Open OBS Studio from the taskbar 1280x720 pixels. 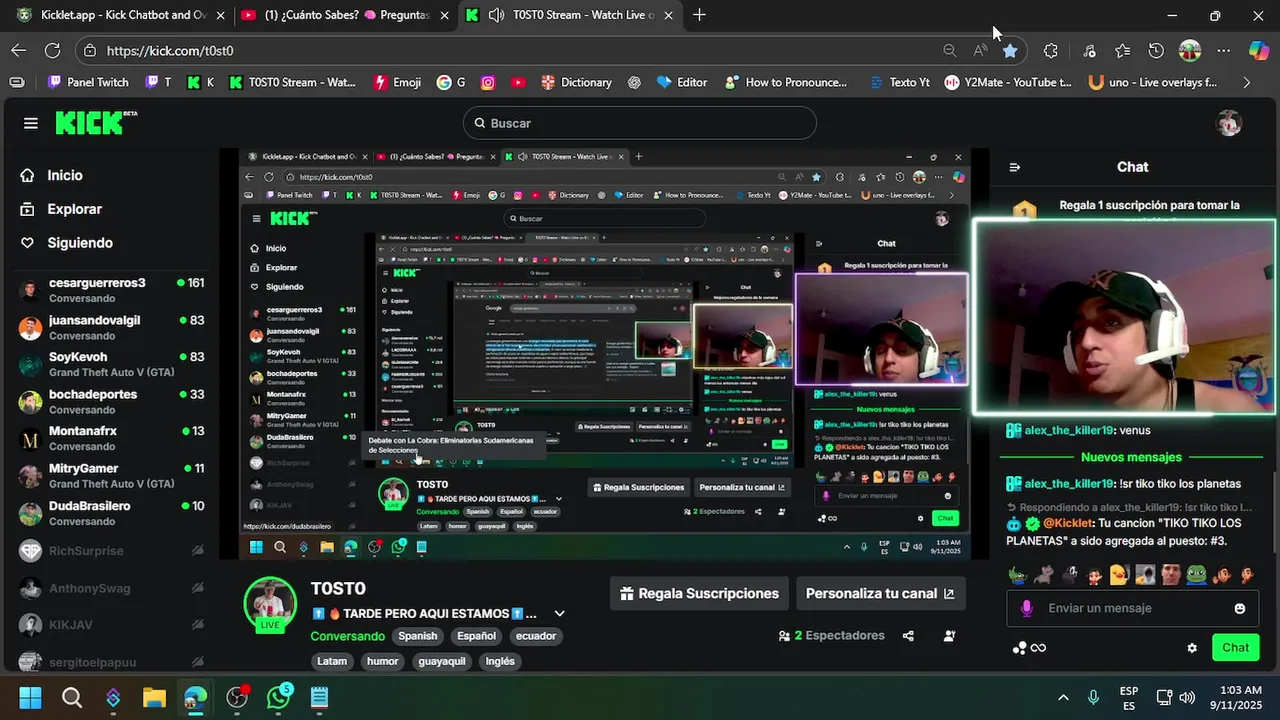coord(237,697)
